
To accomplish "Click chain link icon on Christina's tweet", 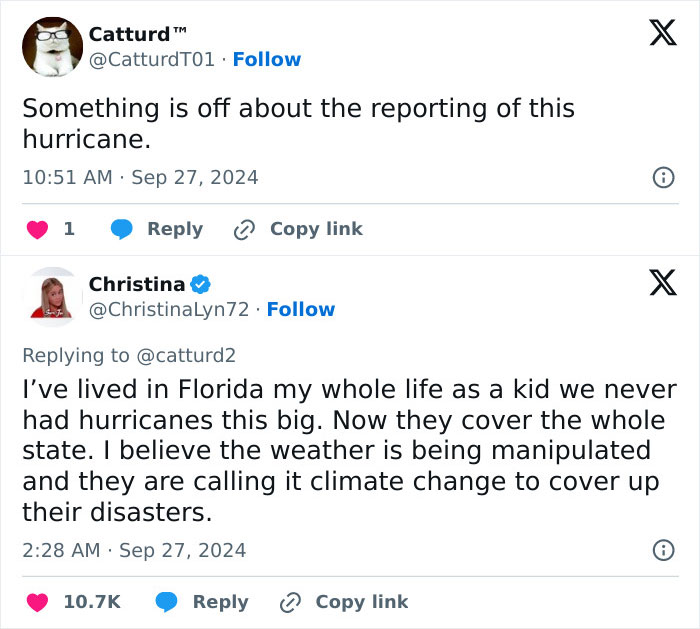I will tap(290, 602).
